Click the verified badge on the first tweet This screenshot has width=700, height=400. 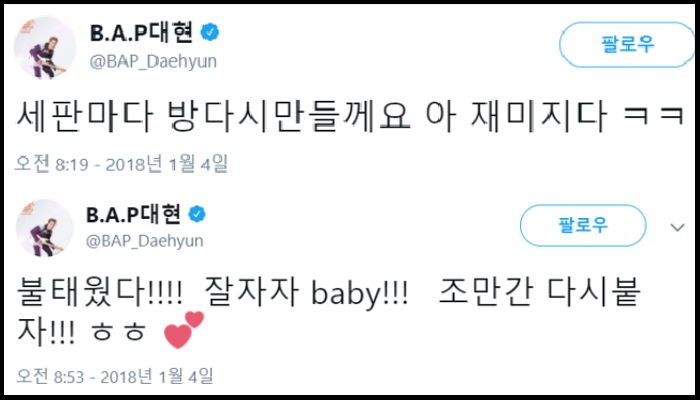click(209, 32)
